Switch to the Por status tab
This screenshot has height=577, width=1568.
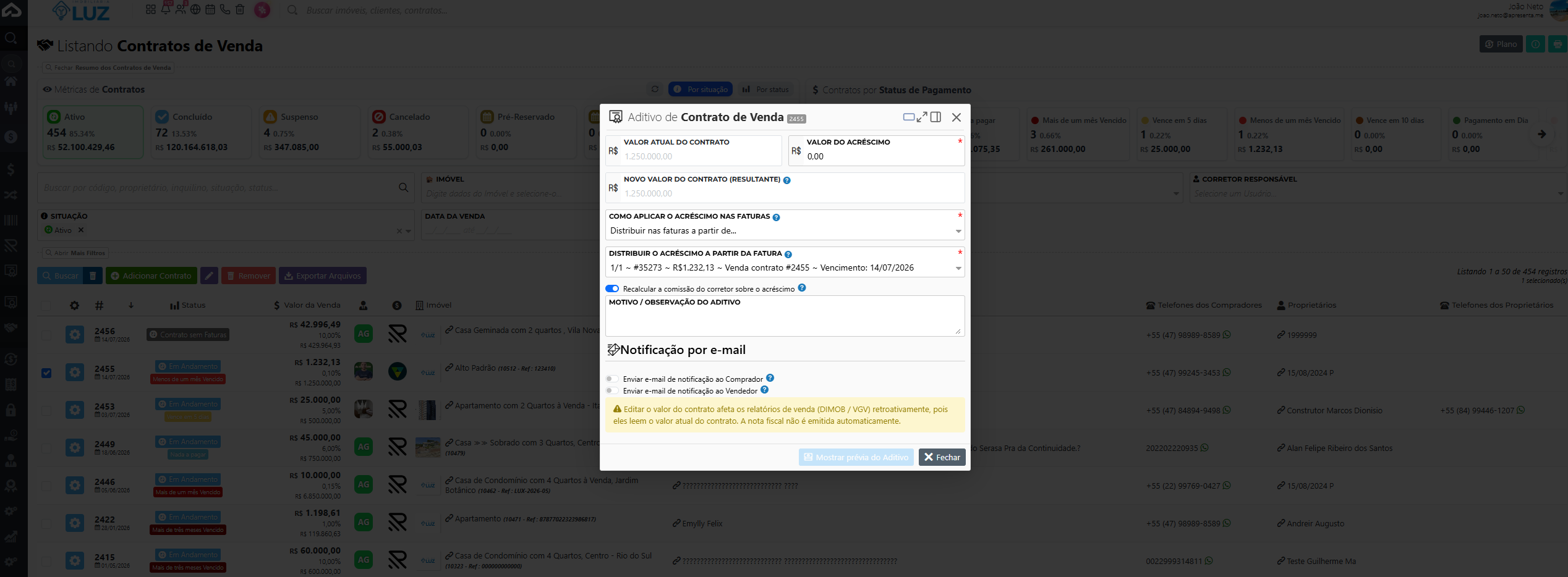pyautogui.click(x=766, y=90)
